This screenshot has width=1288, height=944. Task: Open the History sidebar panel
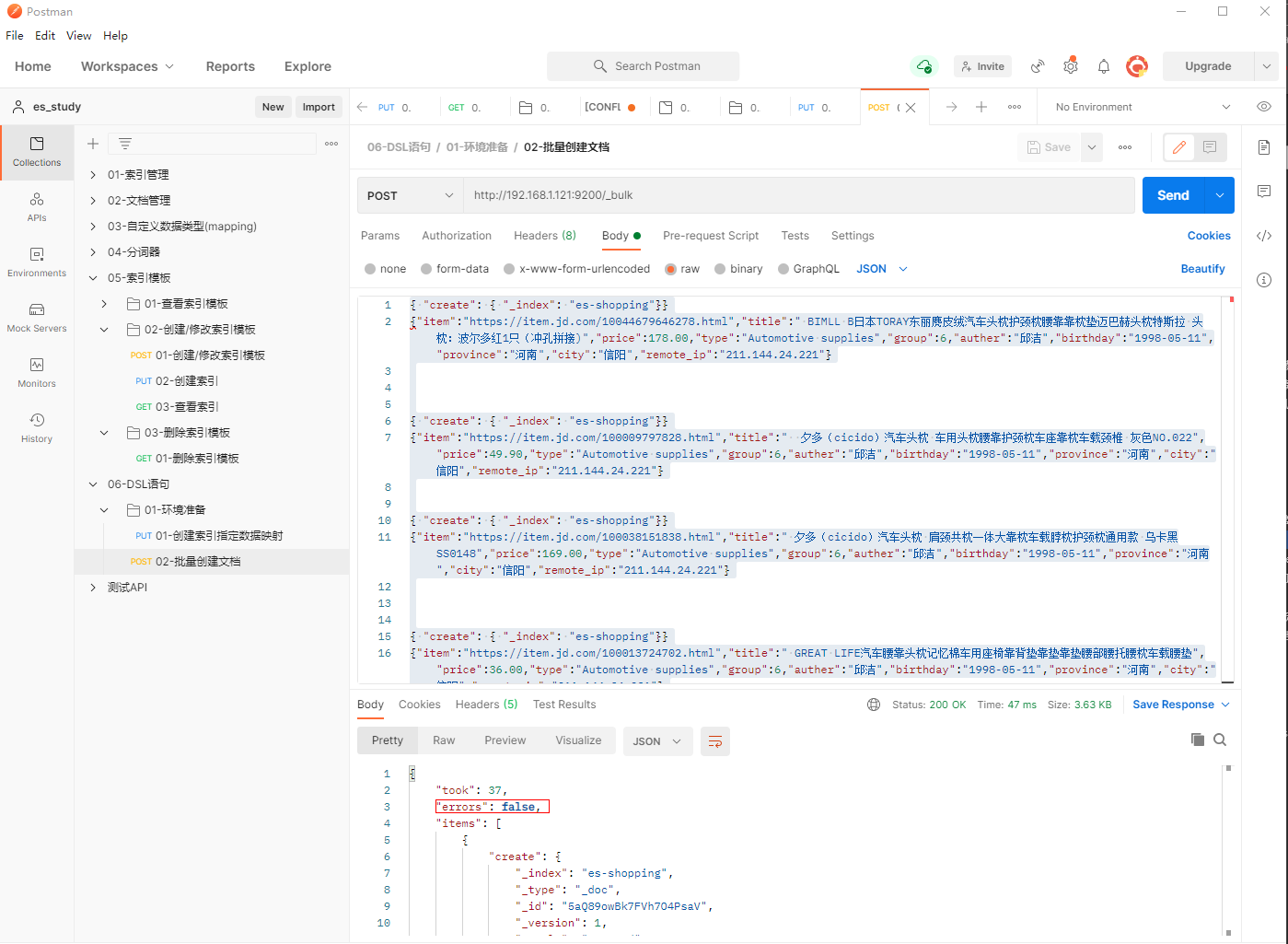(37, 427)
